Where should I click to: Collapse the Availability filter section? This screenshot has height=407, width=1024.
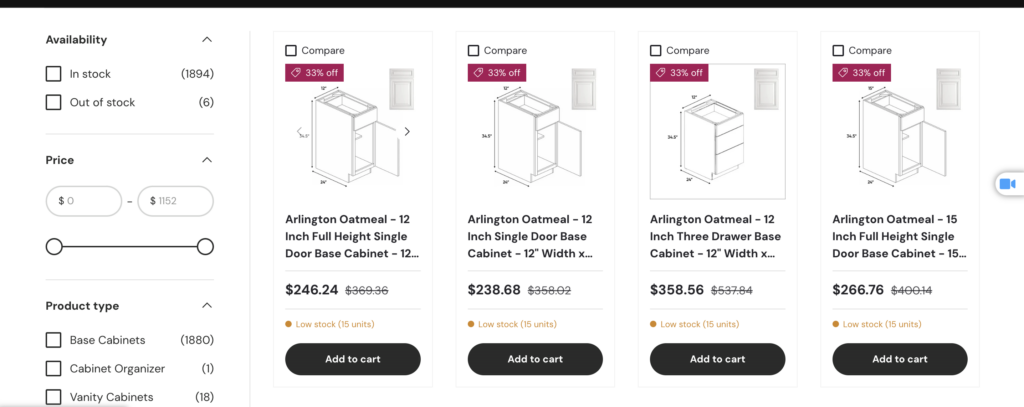point(207,40)
